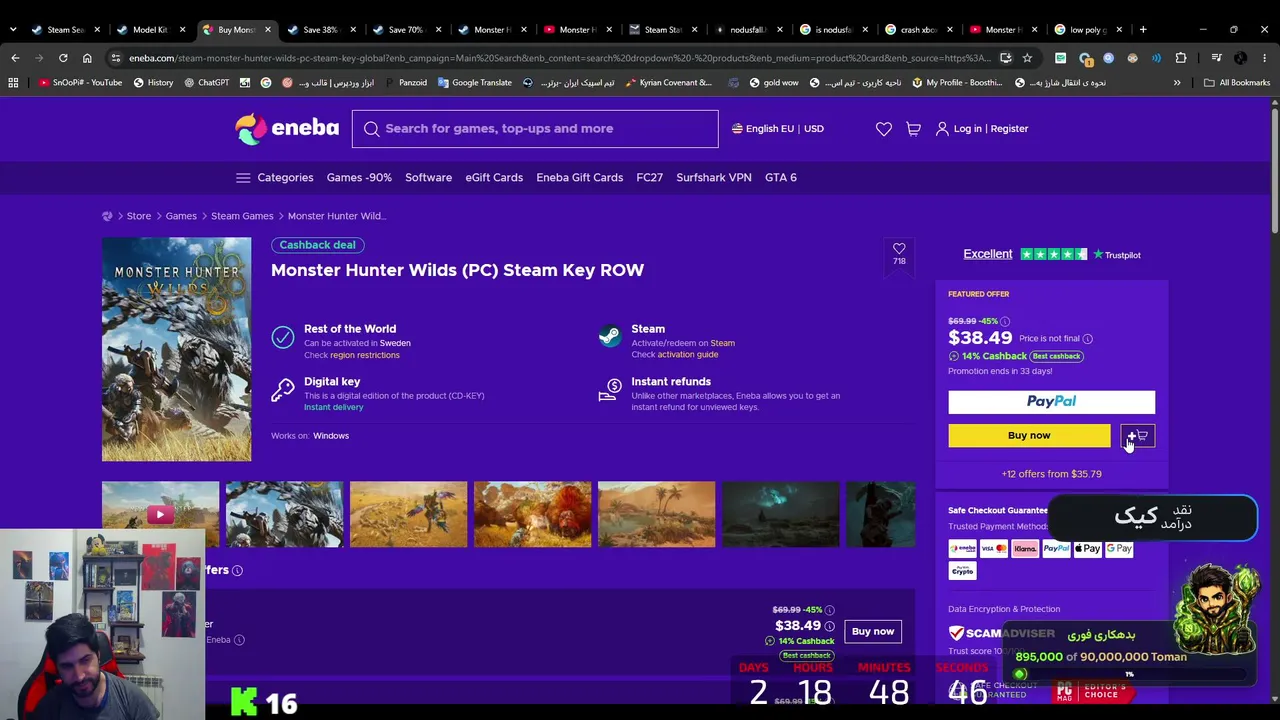
Task: Open the apps grid icon in the bookmarks bar
Action: click(x=13, y=83)
